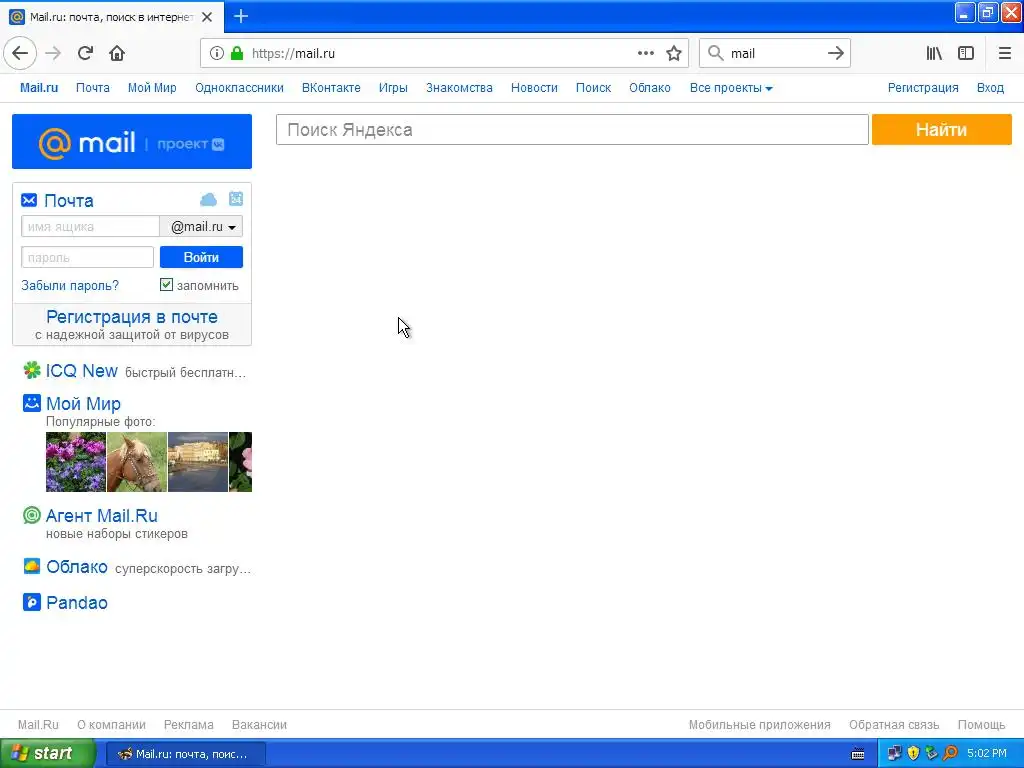Select the Mail.ru browser tab
1024x768 pixels.
click(x=112, y=17)
